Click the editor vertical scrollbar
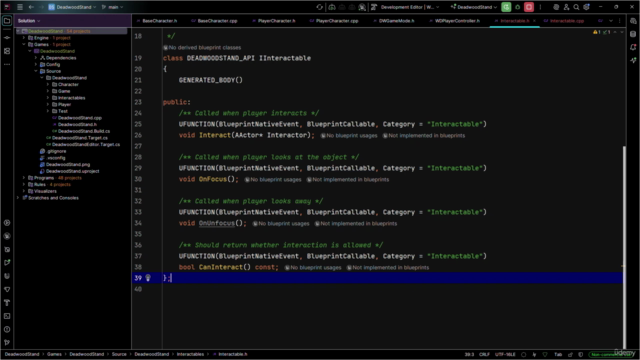The width and height of the screenshot is (640, 360). coord(624,247)
